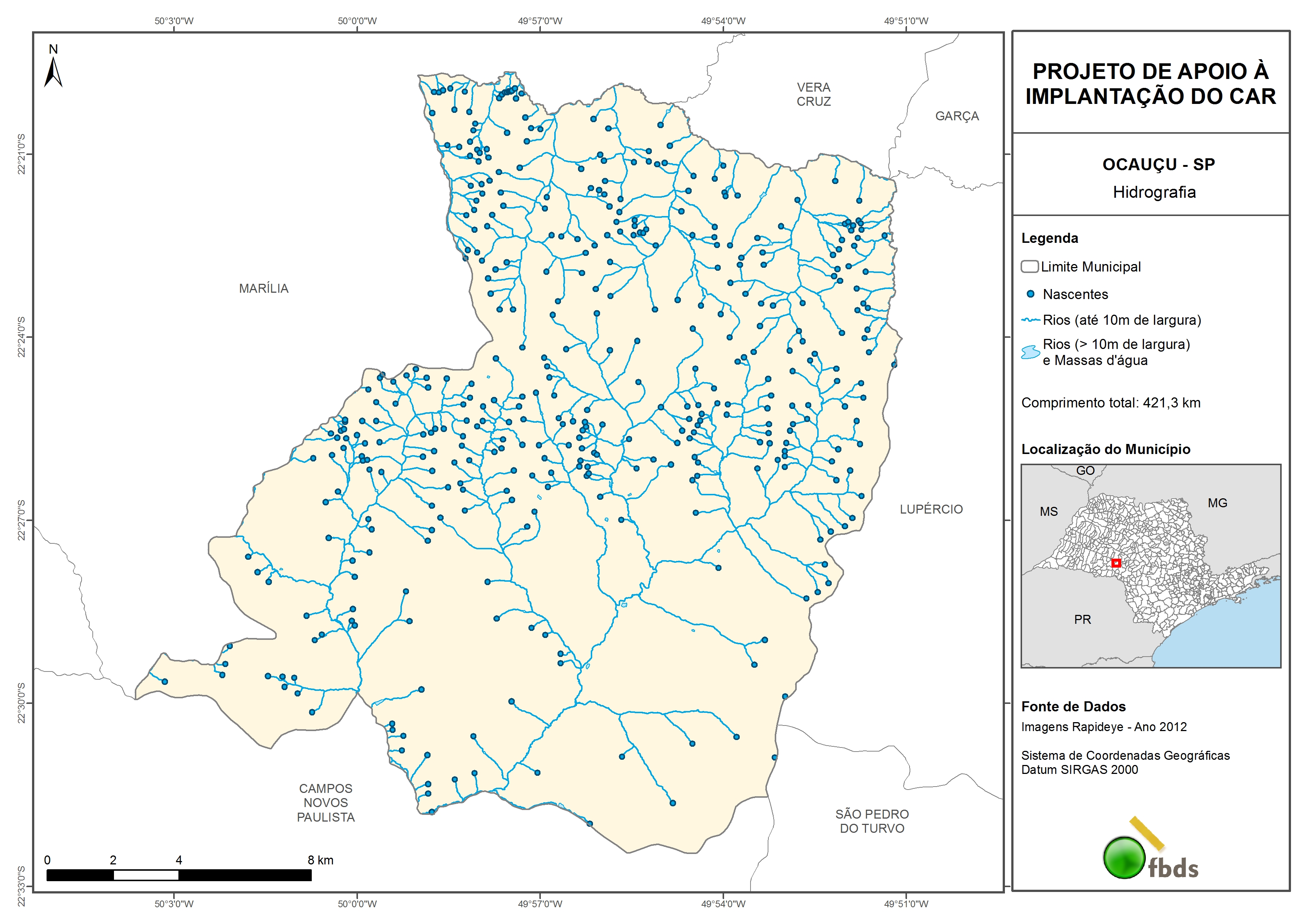
Task: Click the Fonte de Dados heading
Action: (1073, 707)
